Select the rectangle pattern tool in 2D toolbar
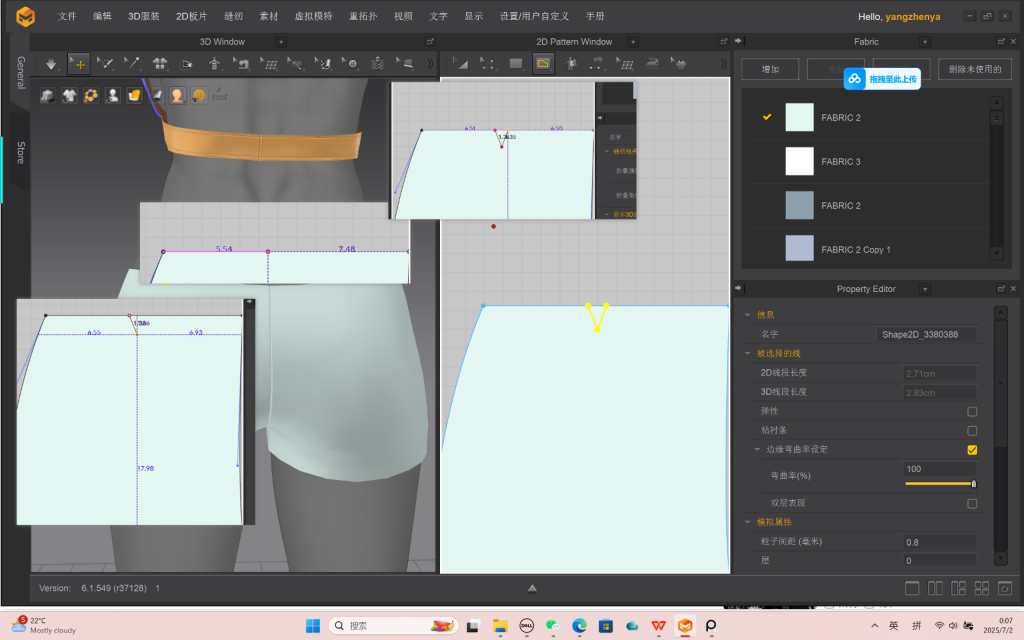The width and height of the screenshot is (1024, 640). [x=516, y=64]
